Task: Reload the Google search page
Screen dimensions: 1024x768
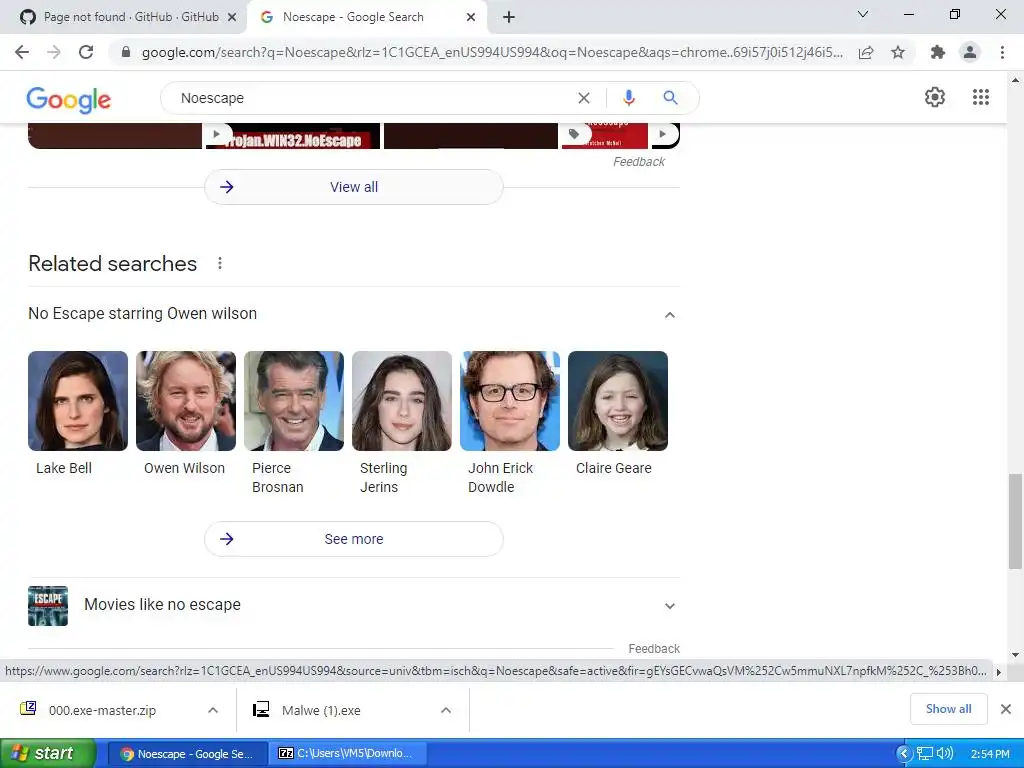Action: (86, 52)
